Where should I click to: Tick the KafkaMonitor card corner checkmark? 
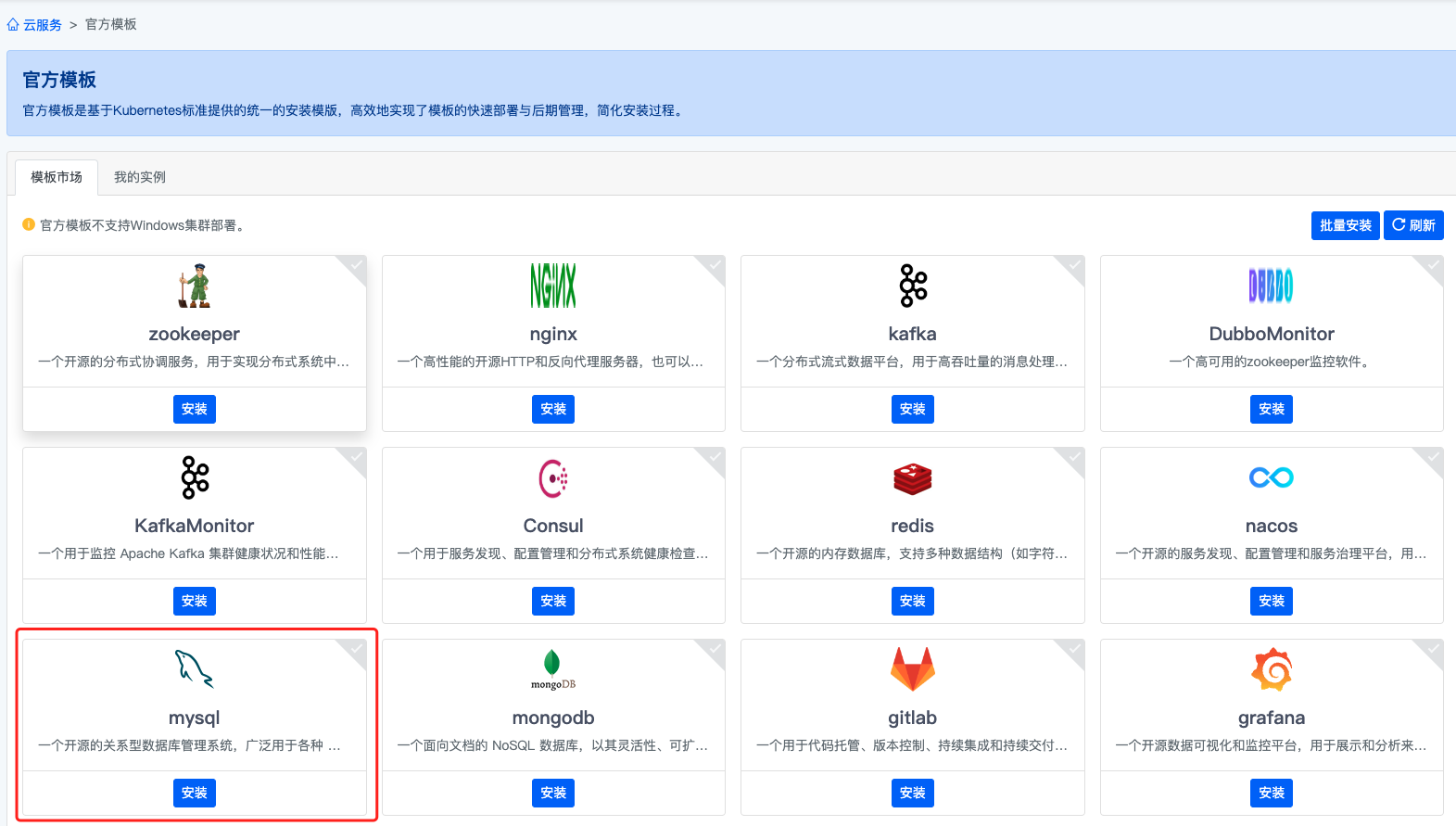(x=357, y=457)
